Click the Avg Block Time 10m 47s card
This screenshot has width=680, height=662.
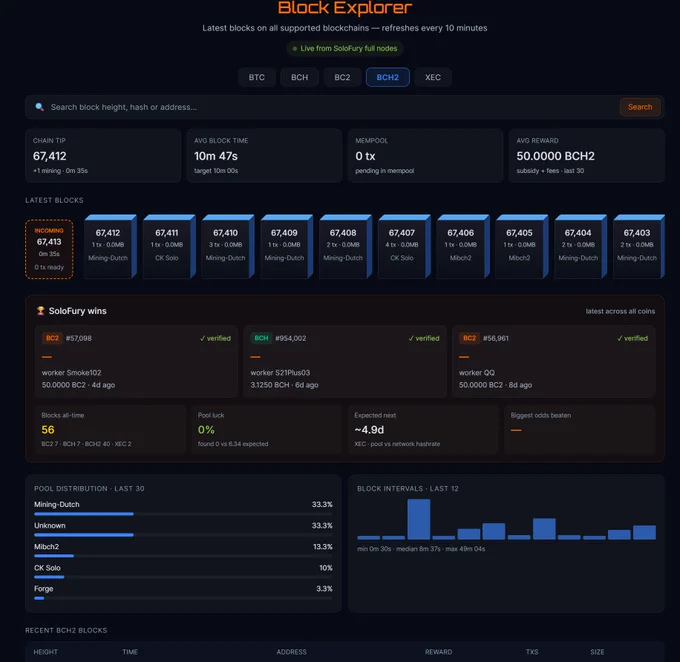click(x=264, y=155)
